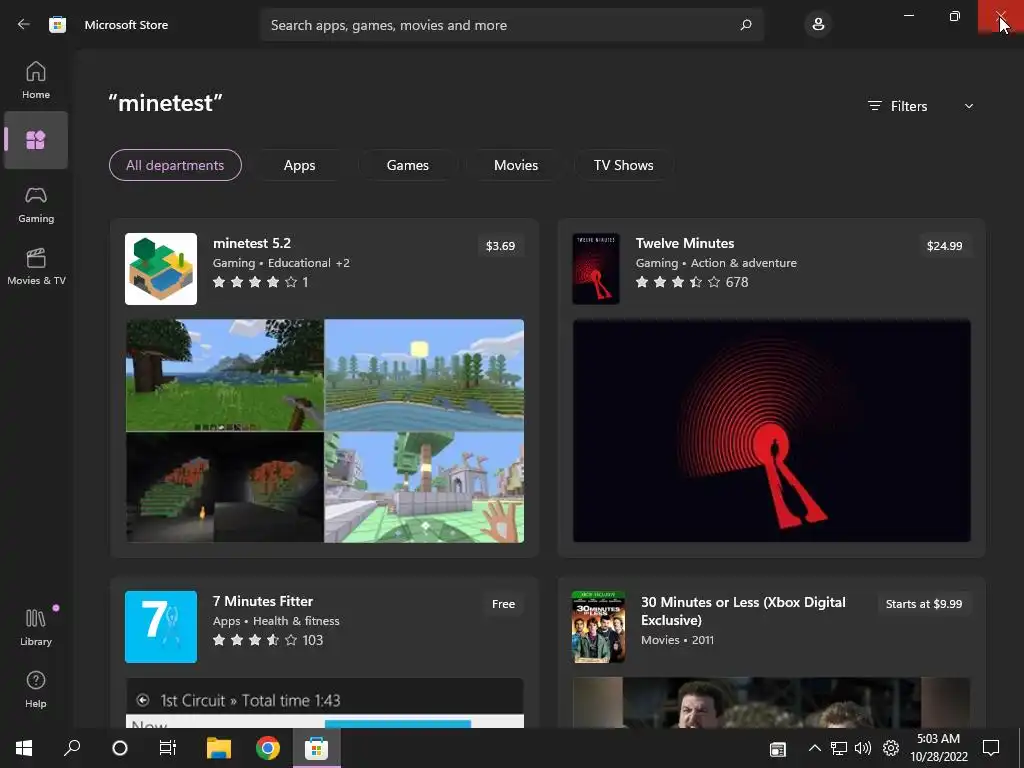The width and height of the screenshot is (1024, 768).
Task: Click the "minetest" search results heading
Action: 165,103
